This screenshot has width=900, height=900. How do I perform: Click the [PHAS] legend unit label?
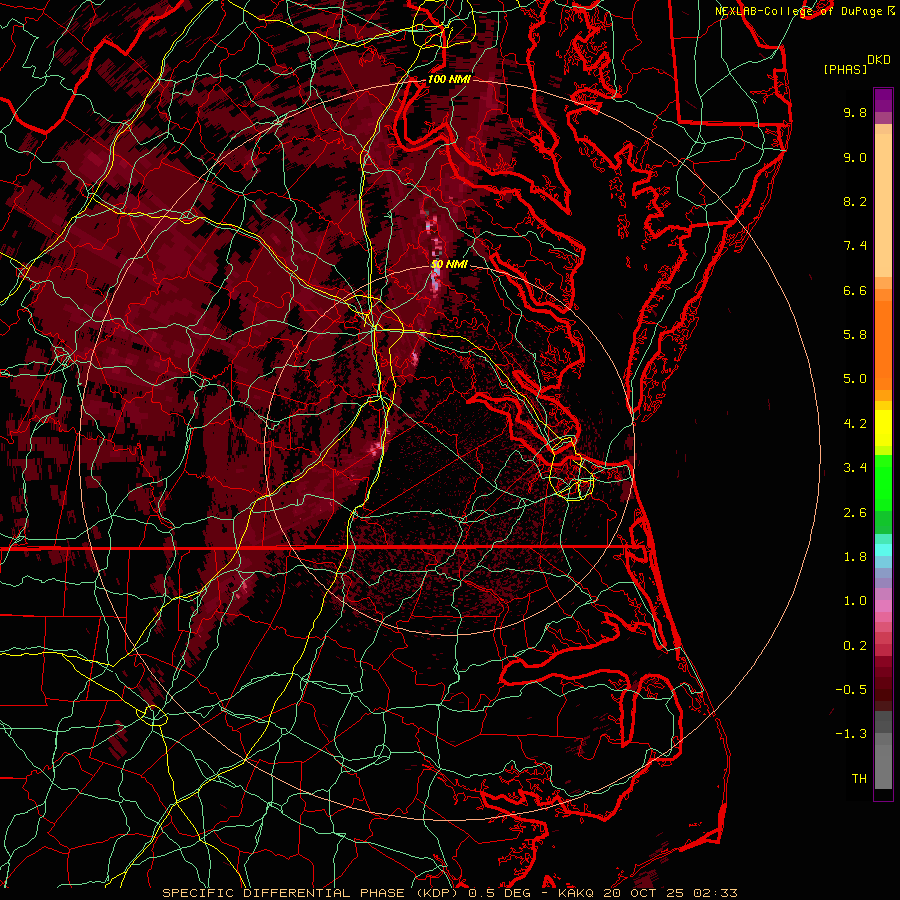[x=845, y=70]
